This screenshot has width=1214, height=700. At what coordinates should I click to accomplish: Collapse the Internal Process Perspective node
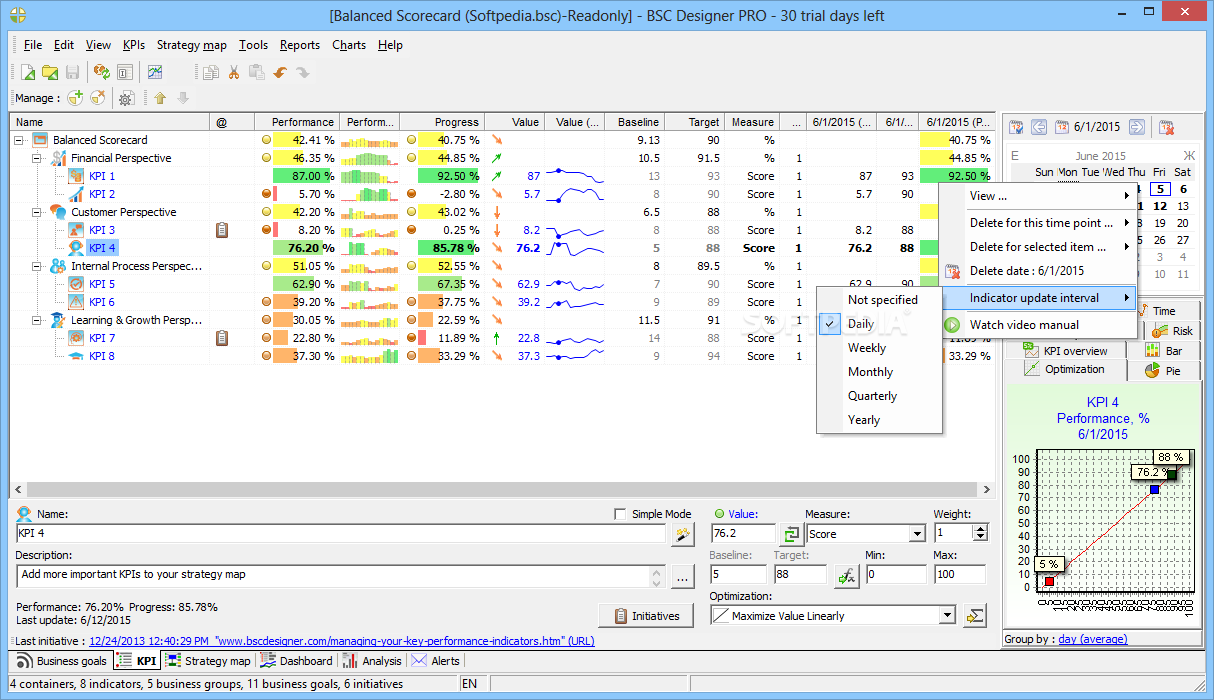point(38,266)
